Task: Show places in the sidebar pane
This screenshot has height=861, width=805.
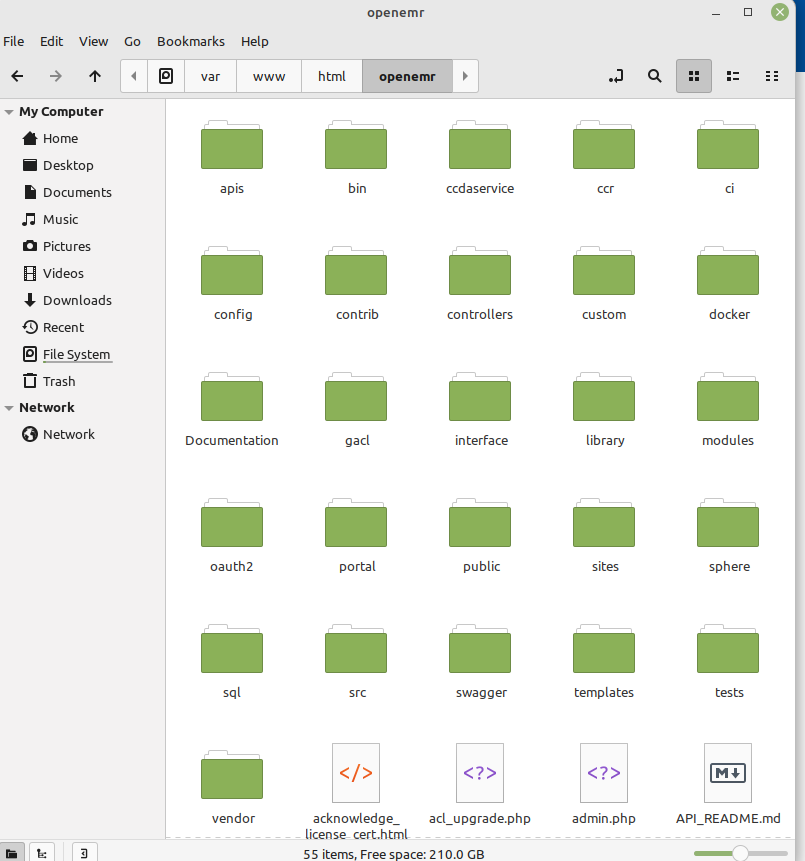Action: tap(12, 853)
